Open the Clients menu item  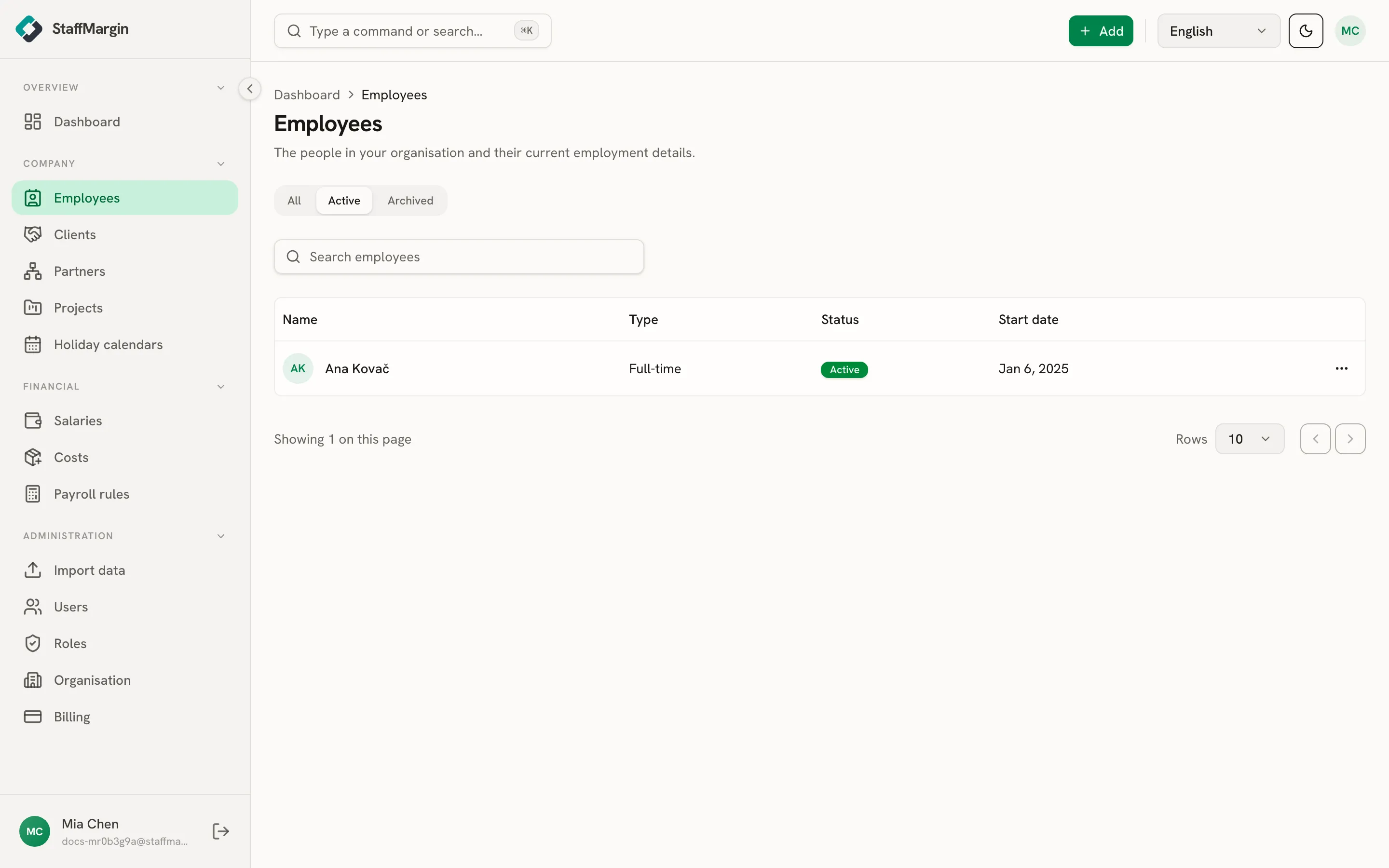pyautogui.click(x=124, y=235)
